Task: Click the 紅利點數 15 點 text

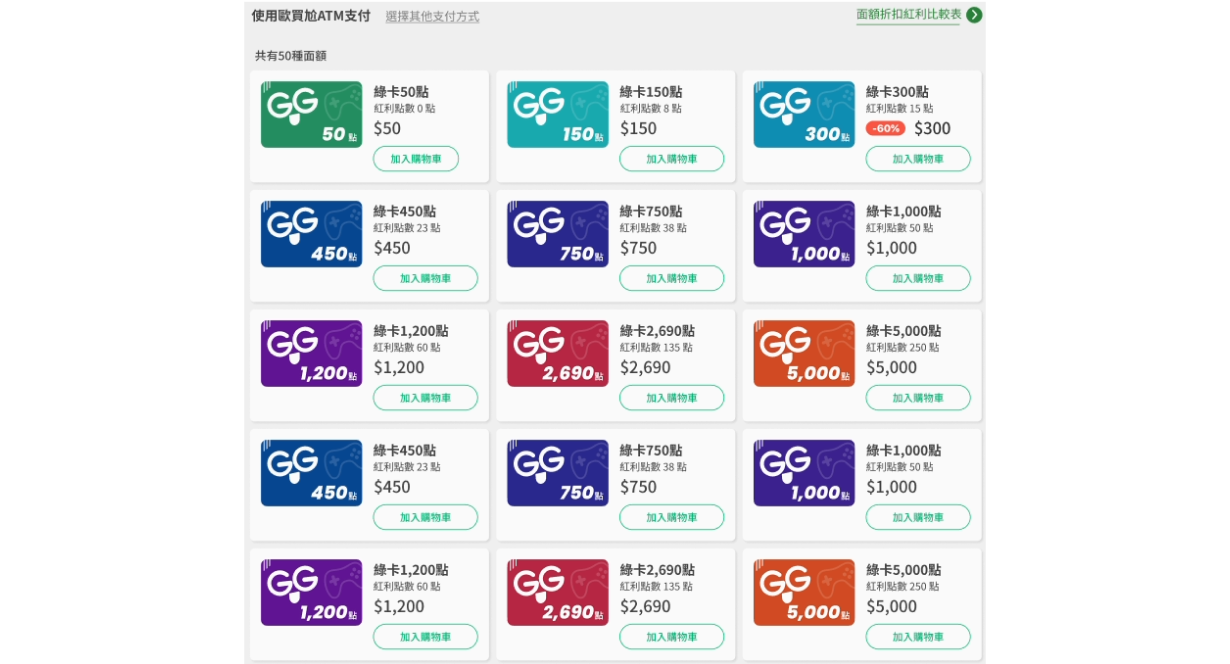Action: tap(900, 109)
